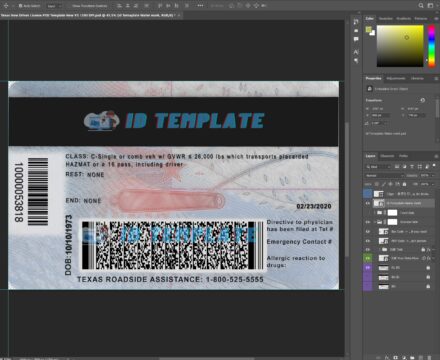Open the Comments speech-bubble panel icon
Image resolution: width=440 pixels, height=360 pixels.
point(356,39)
